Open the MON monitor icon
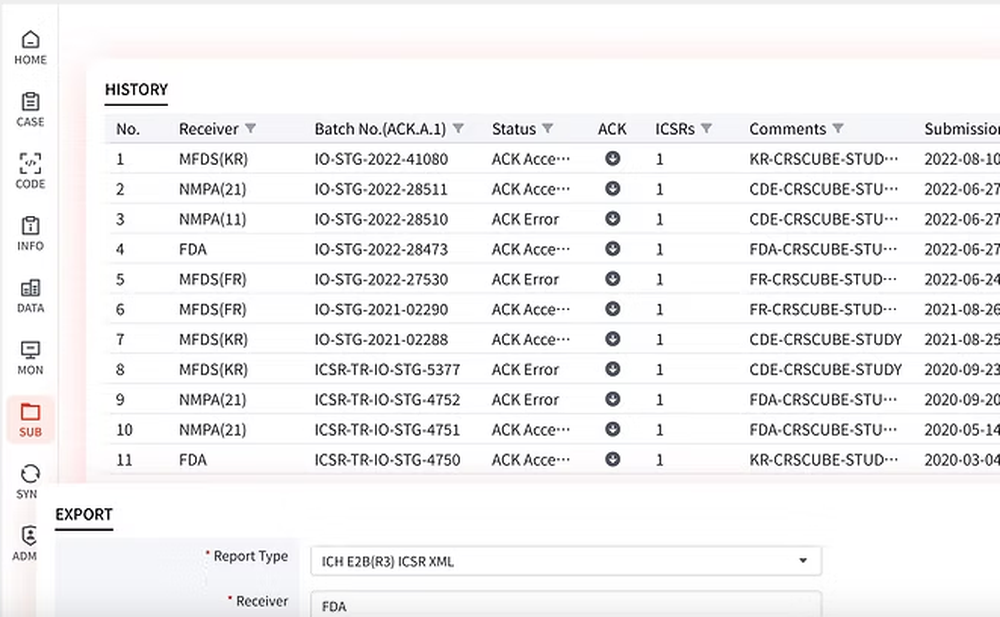This screenshot has width=1000, height=617. pos(30,357)
